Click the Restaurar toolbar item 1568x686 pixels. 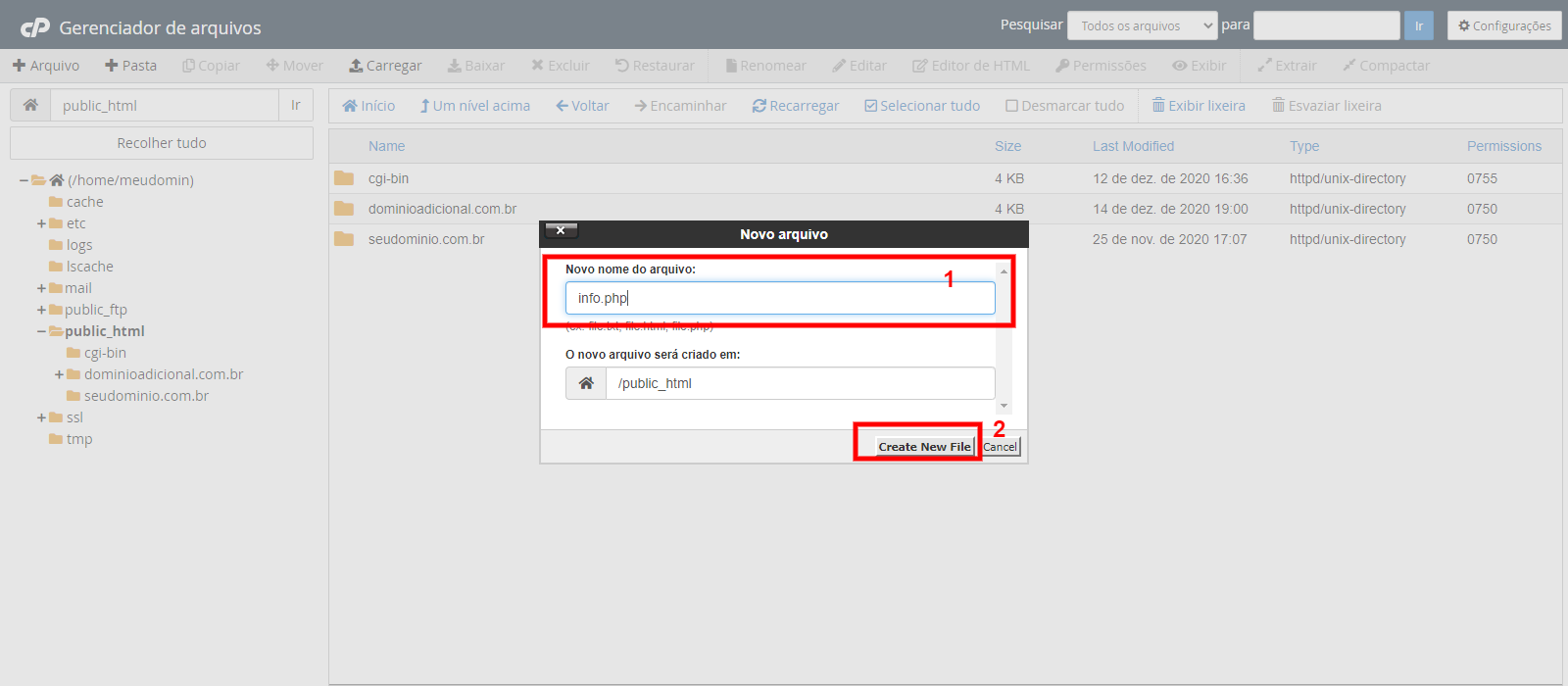coord(655,66)
